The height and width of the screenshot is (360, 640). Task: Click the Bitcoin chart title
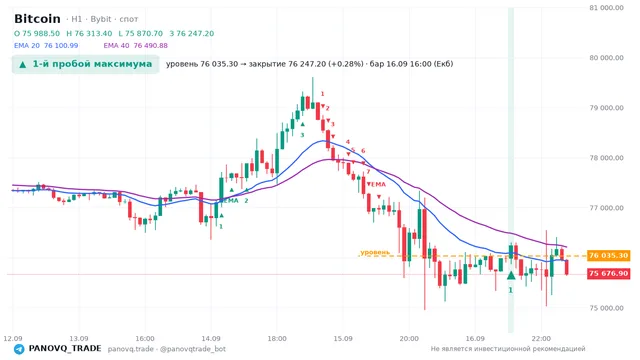tap(37, 19)
